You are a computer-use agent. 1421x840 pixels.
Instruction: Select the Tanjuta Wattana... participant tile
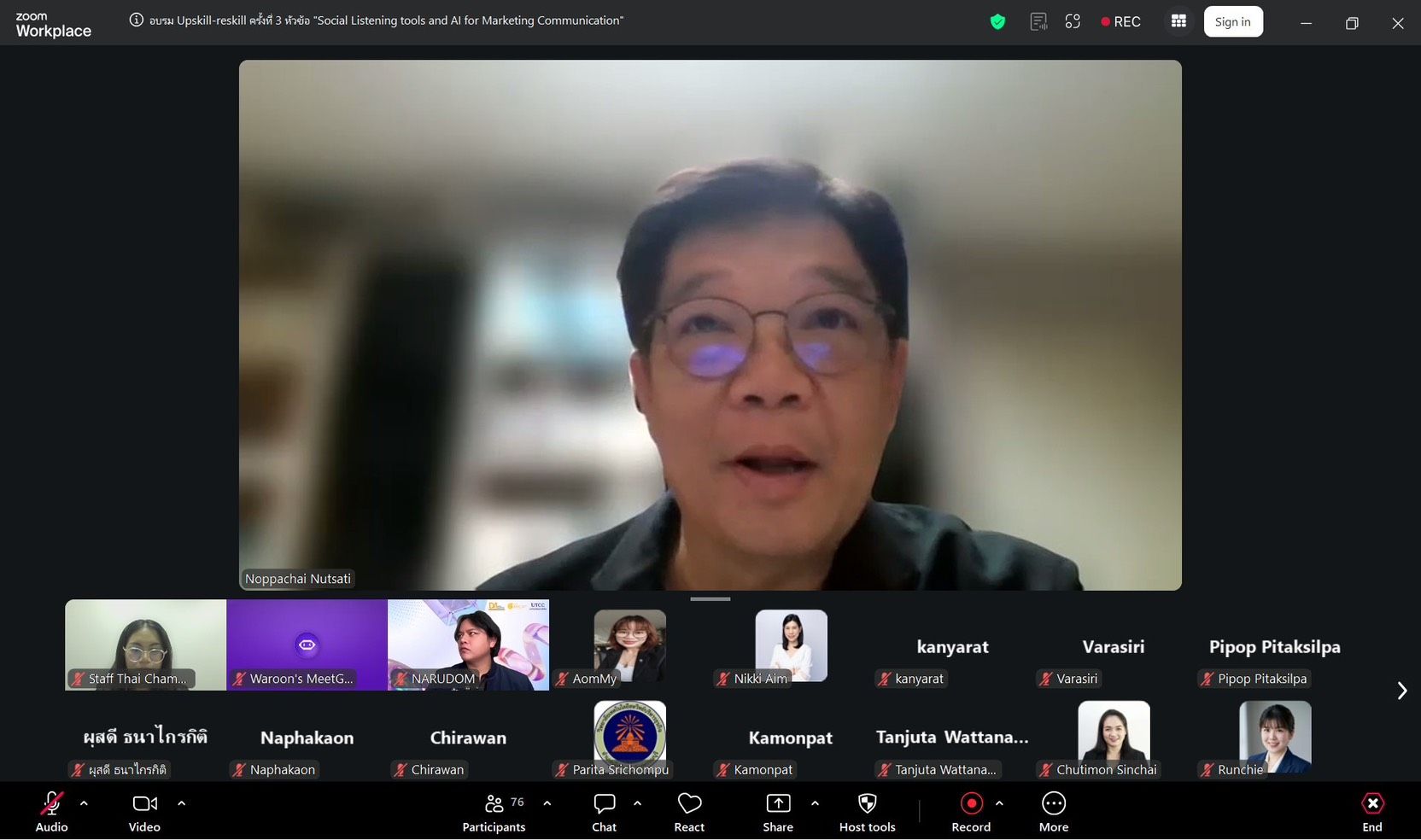coord(952,736)
